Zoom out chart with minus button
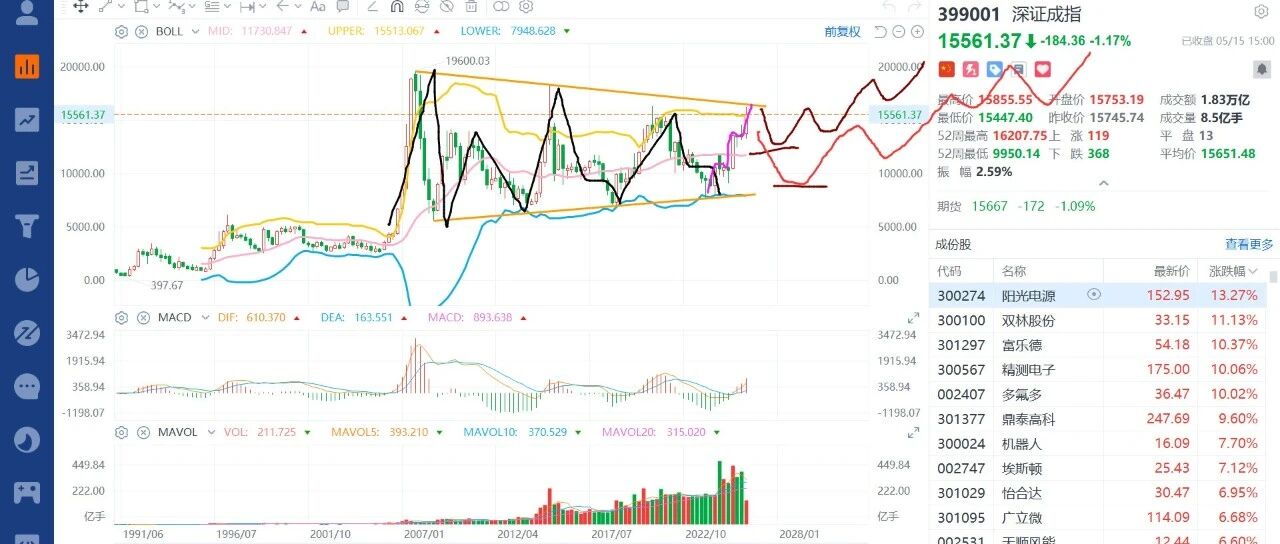Image resolution: width=1280 pixels, height=544 pixels. [898, 32]
